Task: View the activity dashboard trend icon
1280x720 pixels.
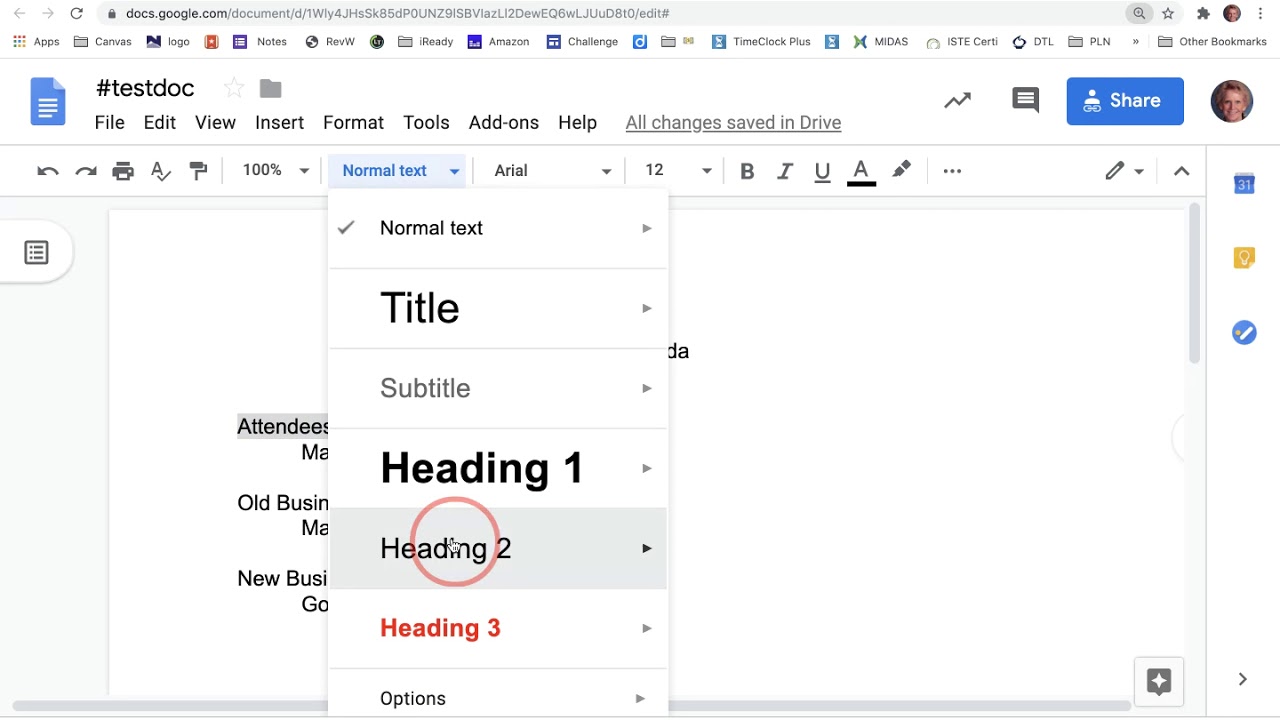Action: (x=957, y=100)
